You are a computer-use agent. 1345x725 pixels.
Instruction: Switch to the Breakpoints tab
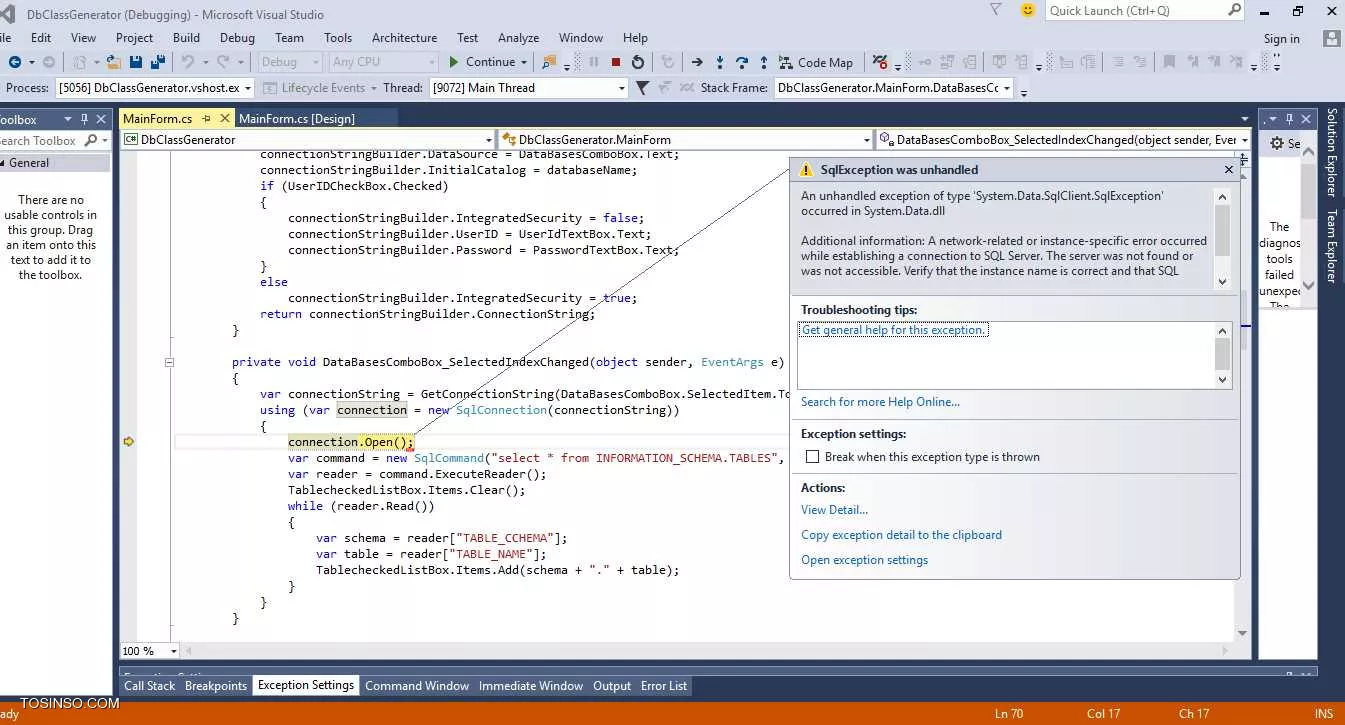(x=216, y=686)
